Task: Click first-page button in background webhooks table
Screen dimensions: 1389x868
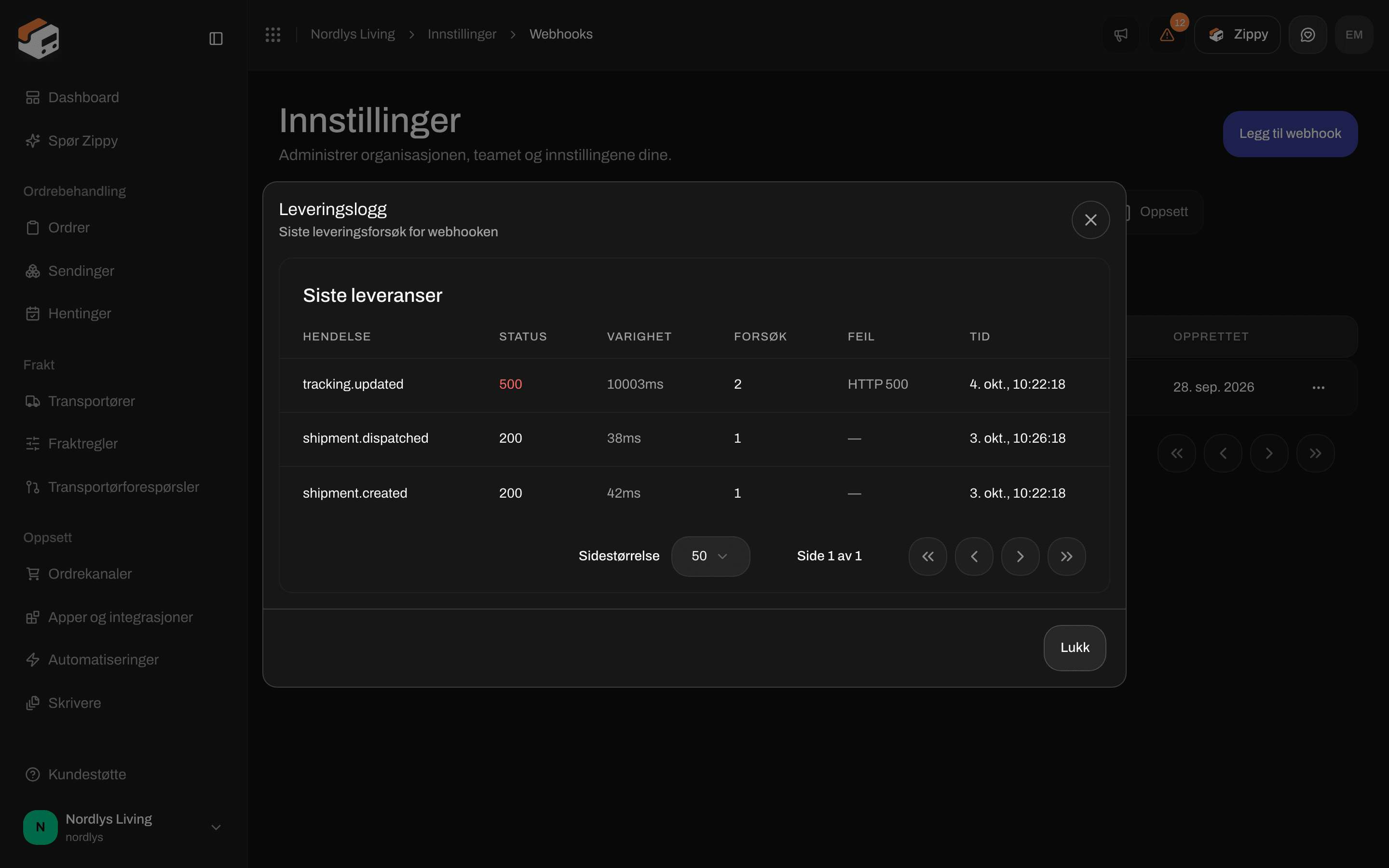Action: pos(1177,453)
